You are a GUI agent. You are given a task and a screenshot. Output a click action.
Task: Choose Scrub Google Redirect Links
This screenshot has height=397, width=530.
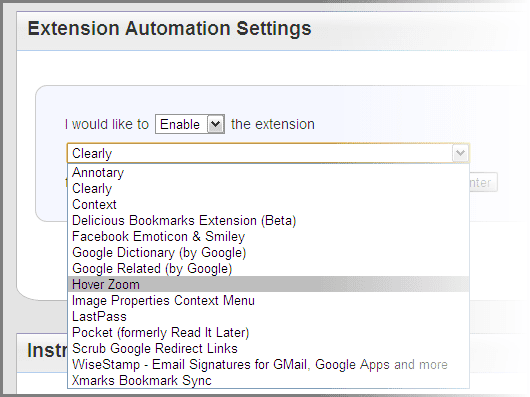click(x=268, y=349)
